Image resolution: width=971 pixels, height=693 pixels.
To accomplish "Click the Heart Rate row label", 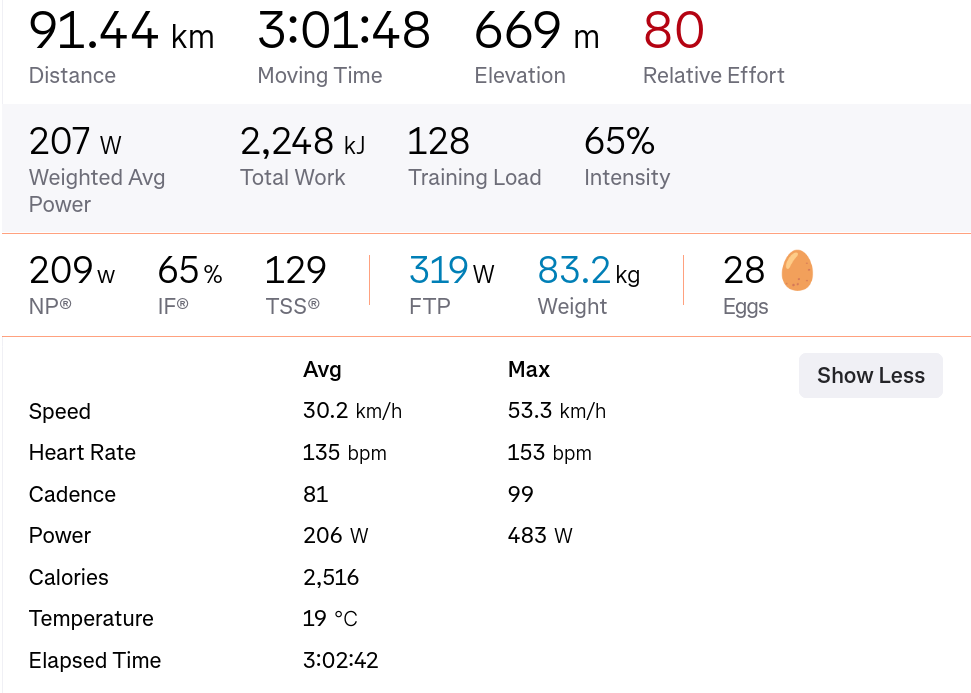I will [82, 453].
